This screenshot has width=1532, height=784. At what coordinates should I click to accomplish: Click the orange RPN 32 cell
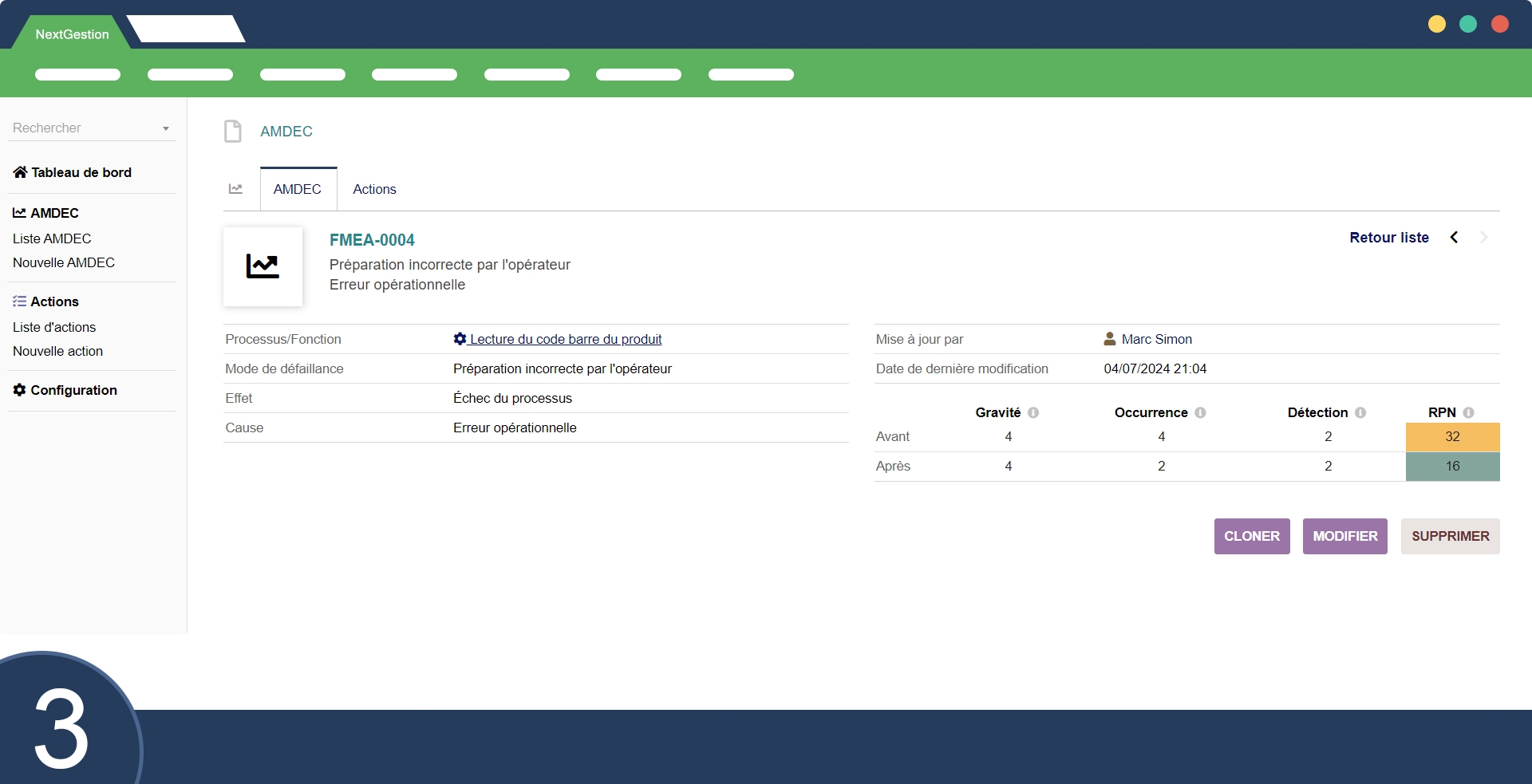pos(1452,437)
